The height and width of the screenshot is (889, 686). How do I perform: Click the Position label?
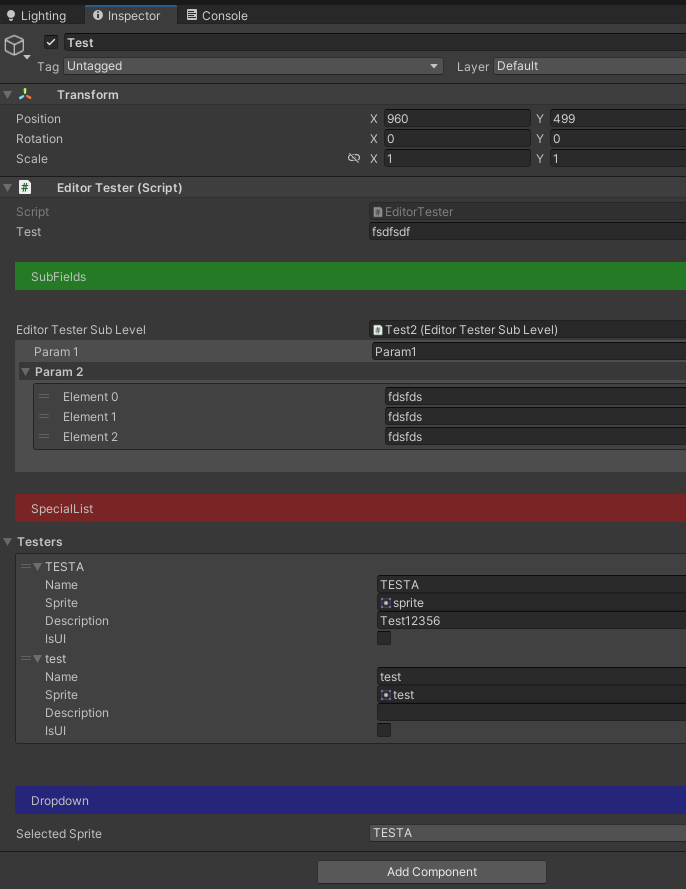click(38, 118)
